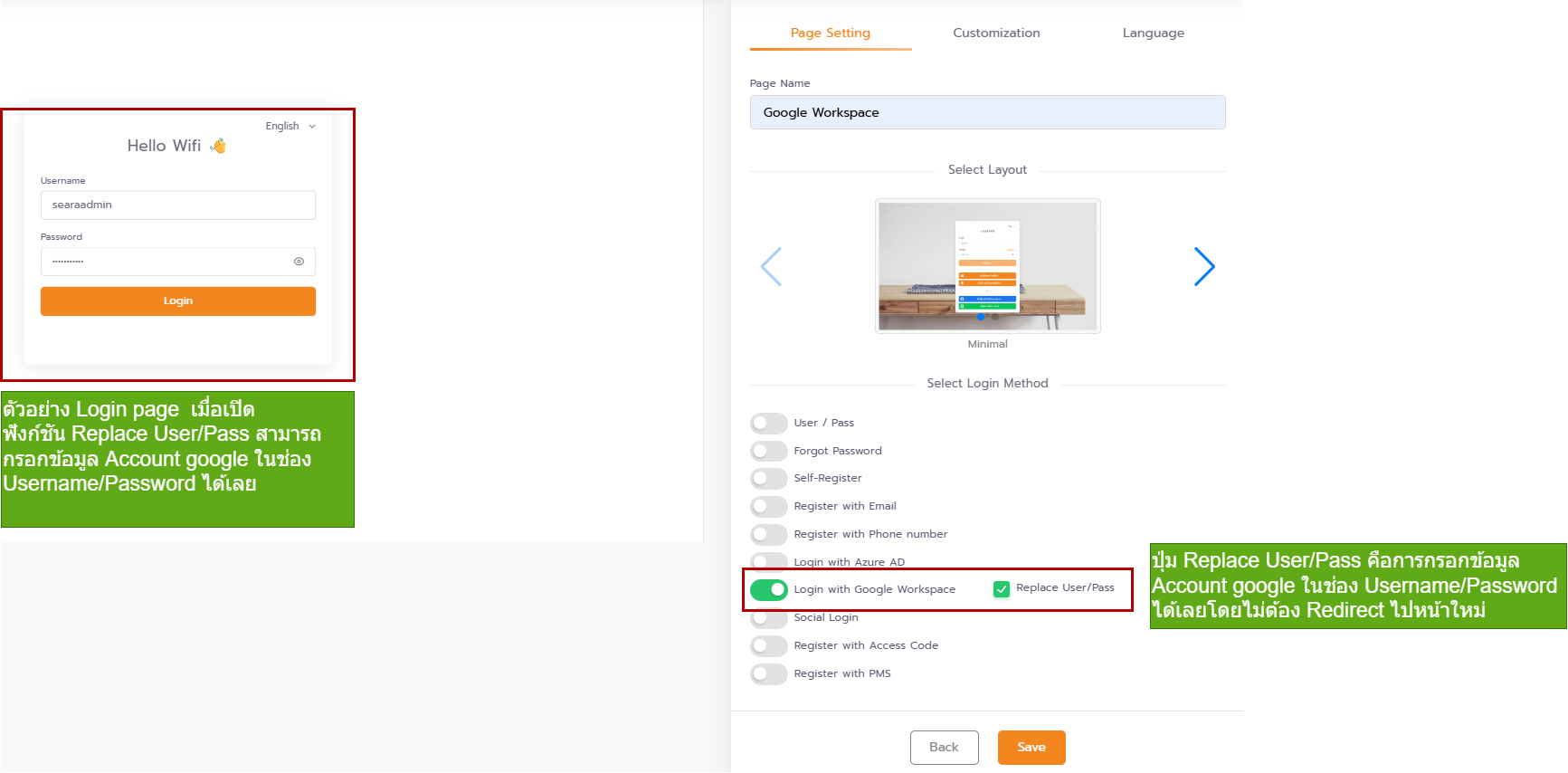
Task: Enable the Self-Register toggle
Action: [768, 479]
